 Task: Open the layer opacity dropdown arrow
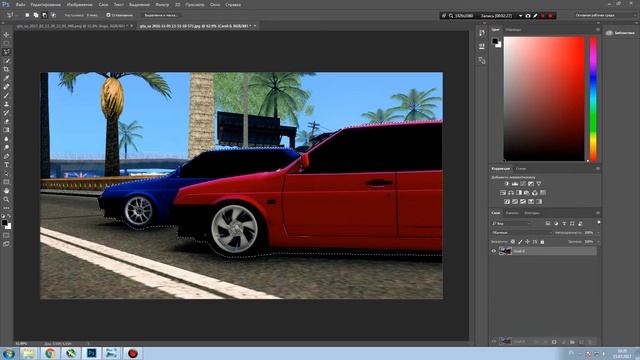click(598, 233)
